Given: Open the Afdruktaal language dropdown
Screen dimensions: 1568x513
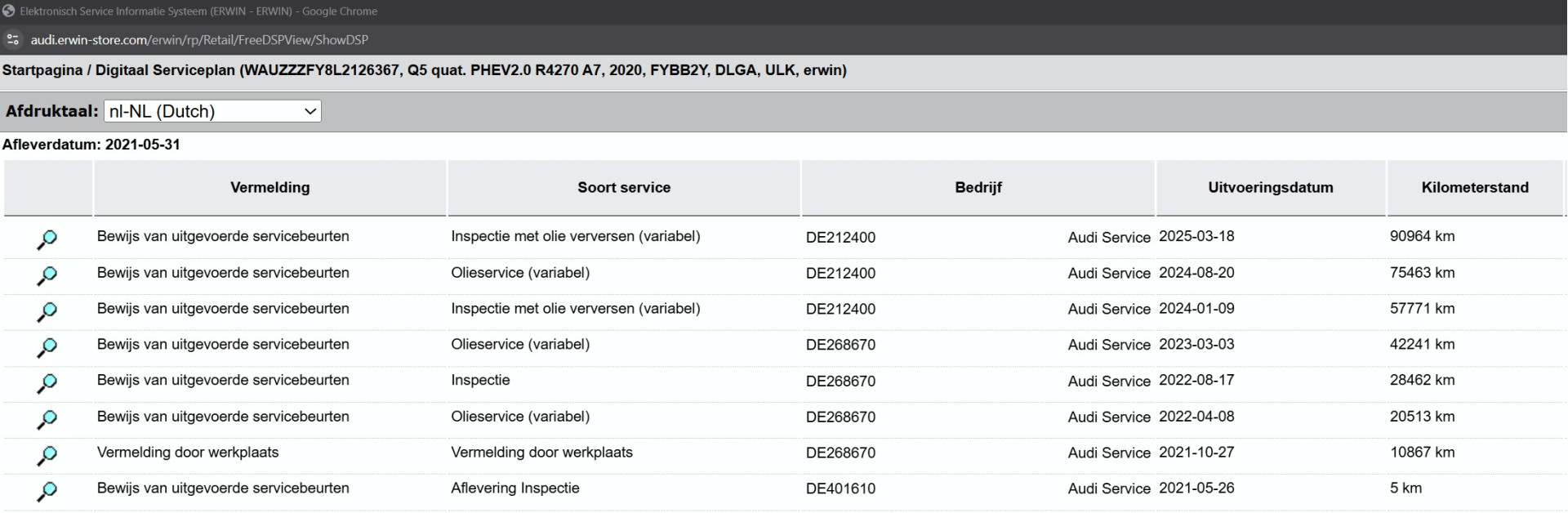Looking at the screenshot, I should (x=212, y=111).
